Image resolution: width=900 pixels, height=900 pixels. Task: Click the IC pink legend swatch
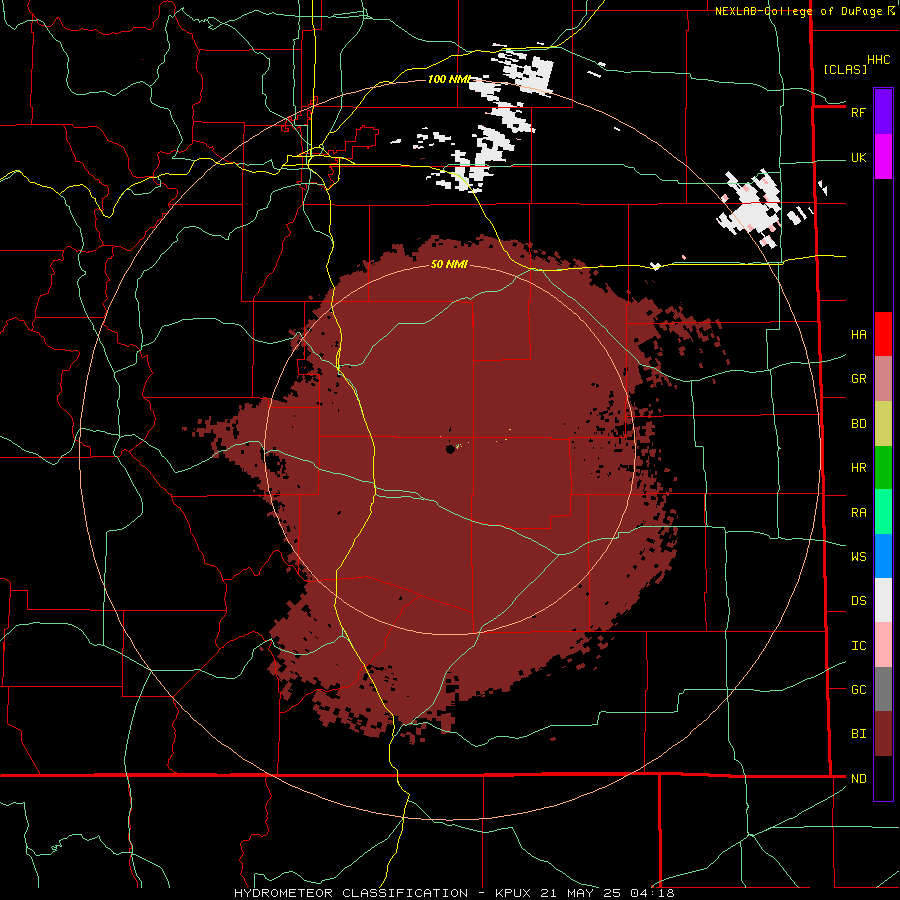883,645
